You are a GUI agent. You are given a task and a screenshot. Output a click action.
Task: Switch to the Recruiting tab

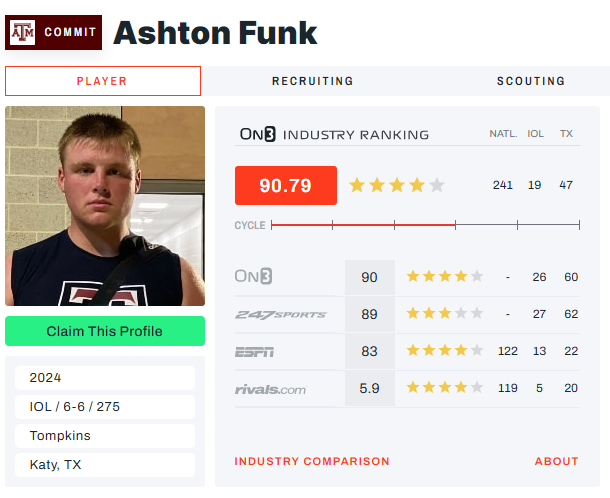pos(313,81)
